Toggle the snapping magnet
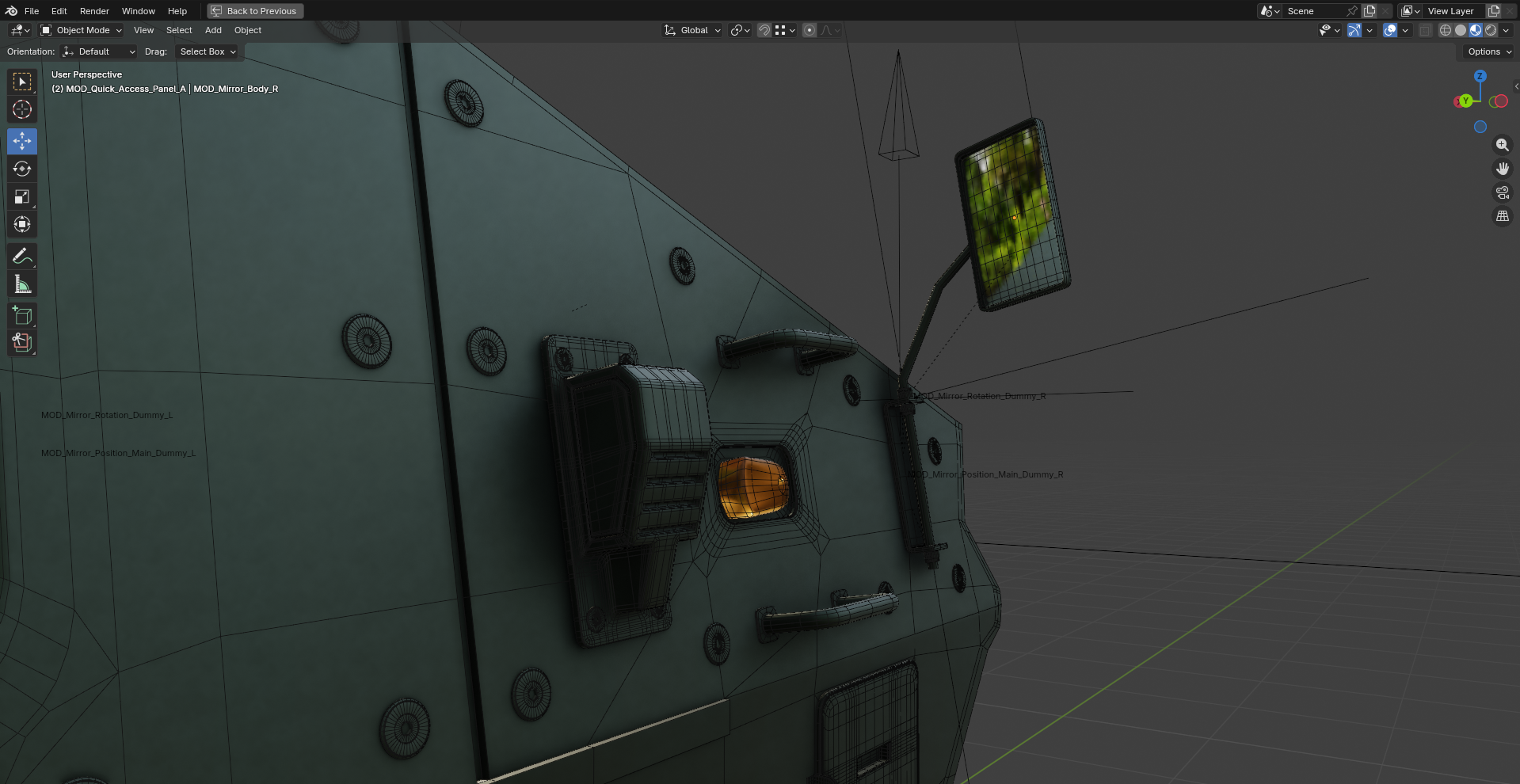This screenshot has height=784, width=1520. pos(764,30)
